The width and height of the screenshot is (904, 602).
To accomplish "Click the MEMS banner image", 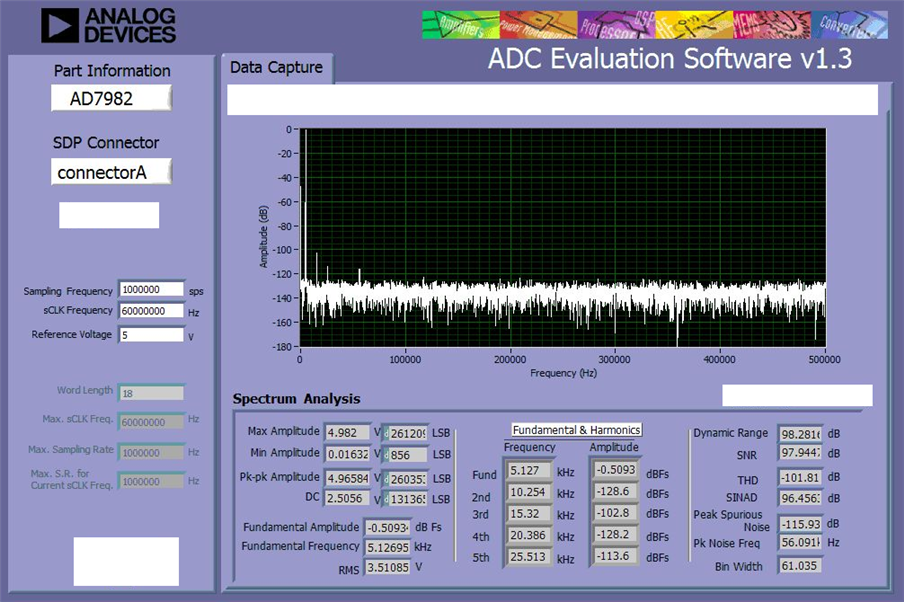I will 772,25.
